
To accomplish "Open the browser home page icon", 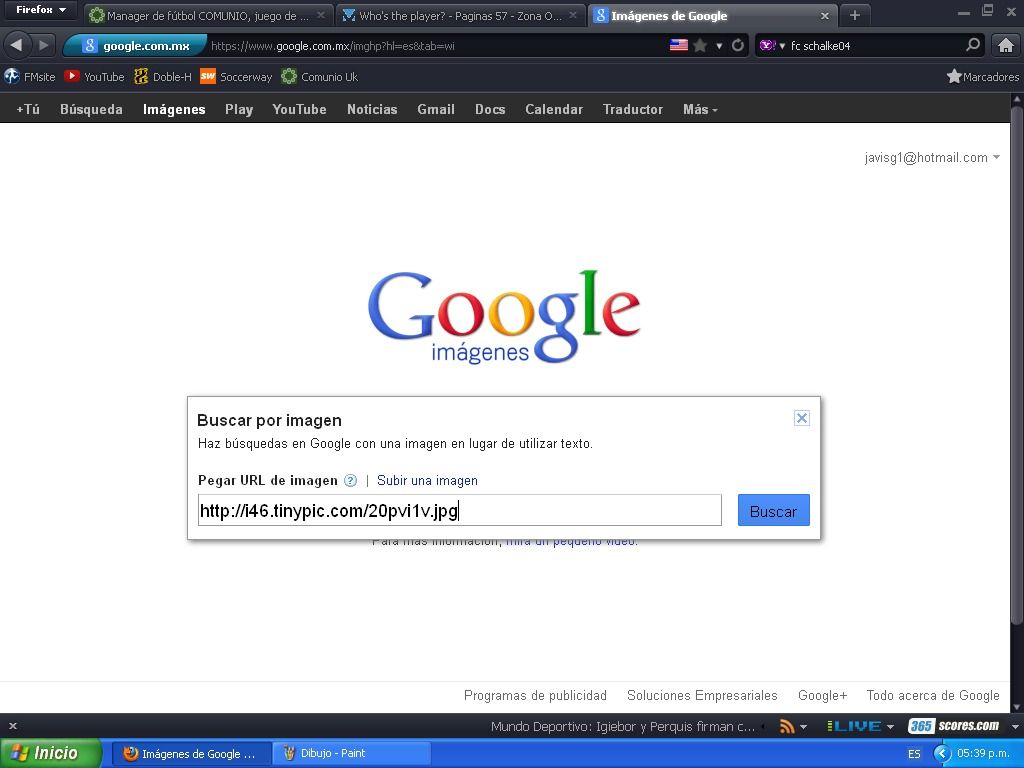I will [1006, 45].
